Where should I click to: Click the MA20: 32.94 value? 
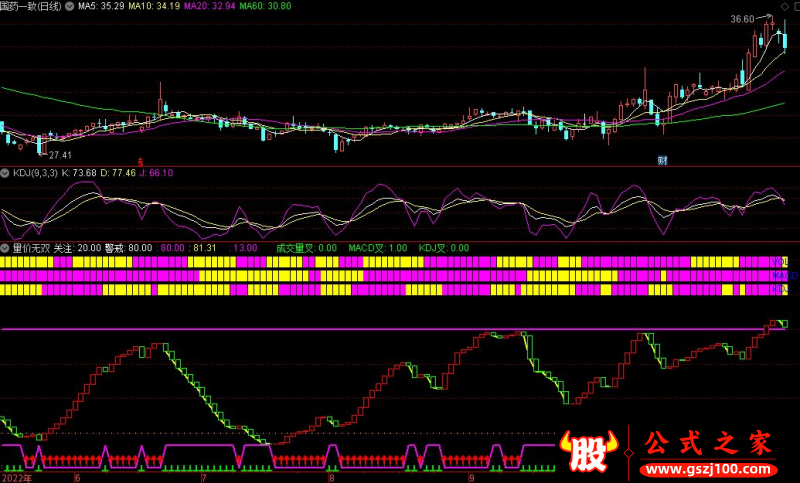tap(210, 6)
